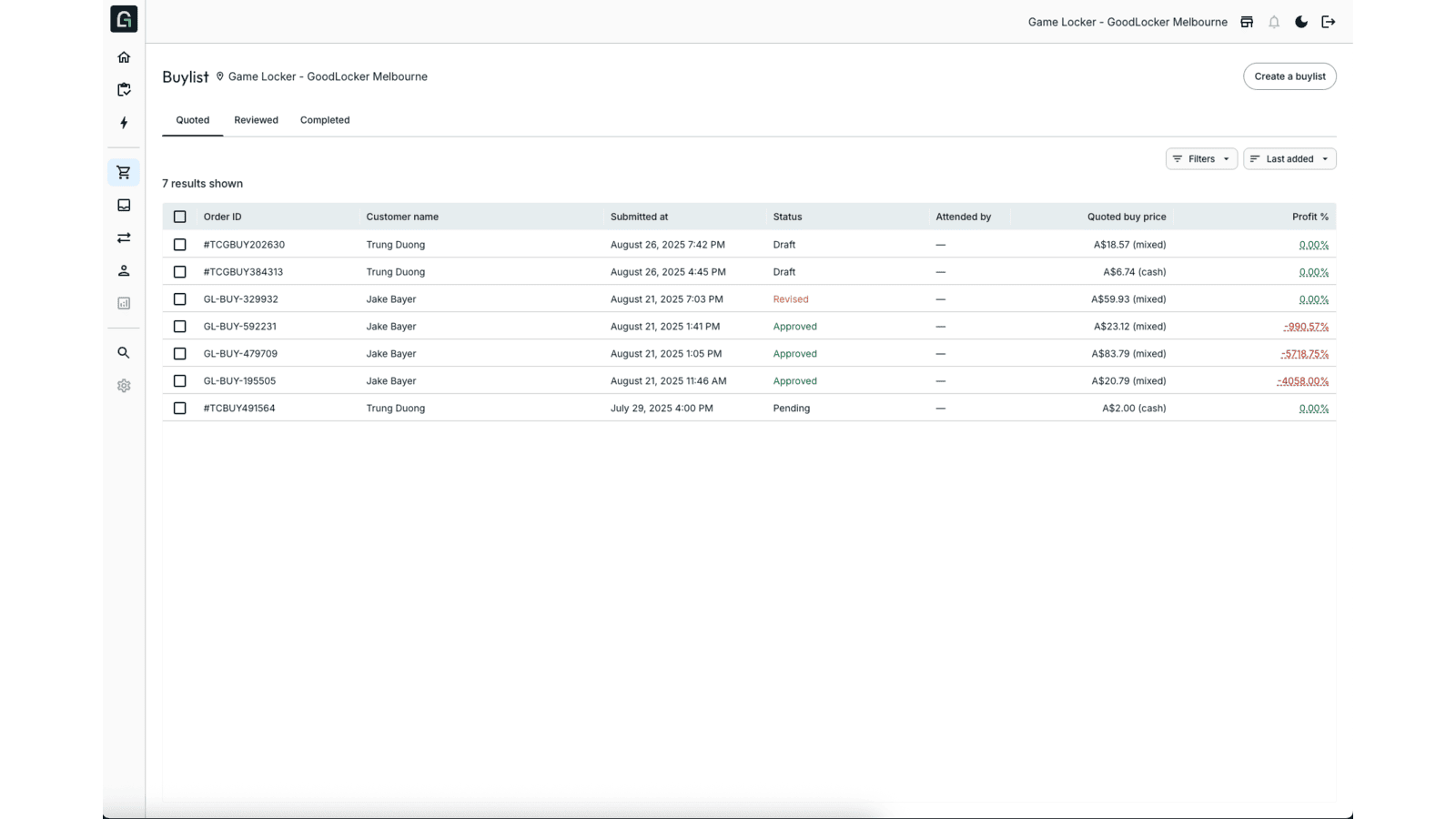
Task: Click the lightning bolt sidebar icon
Action: tap(124, 123)
